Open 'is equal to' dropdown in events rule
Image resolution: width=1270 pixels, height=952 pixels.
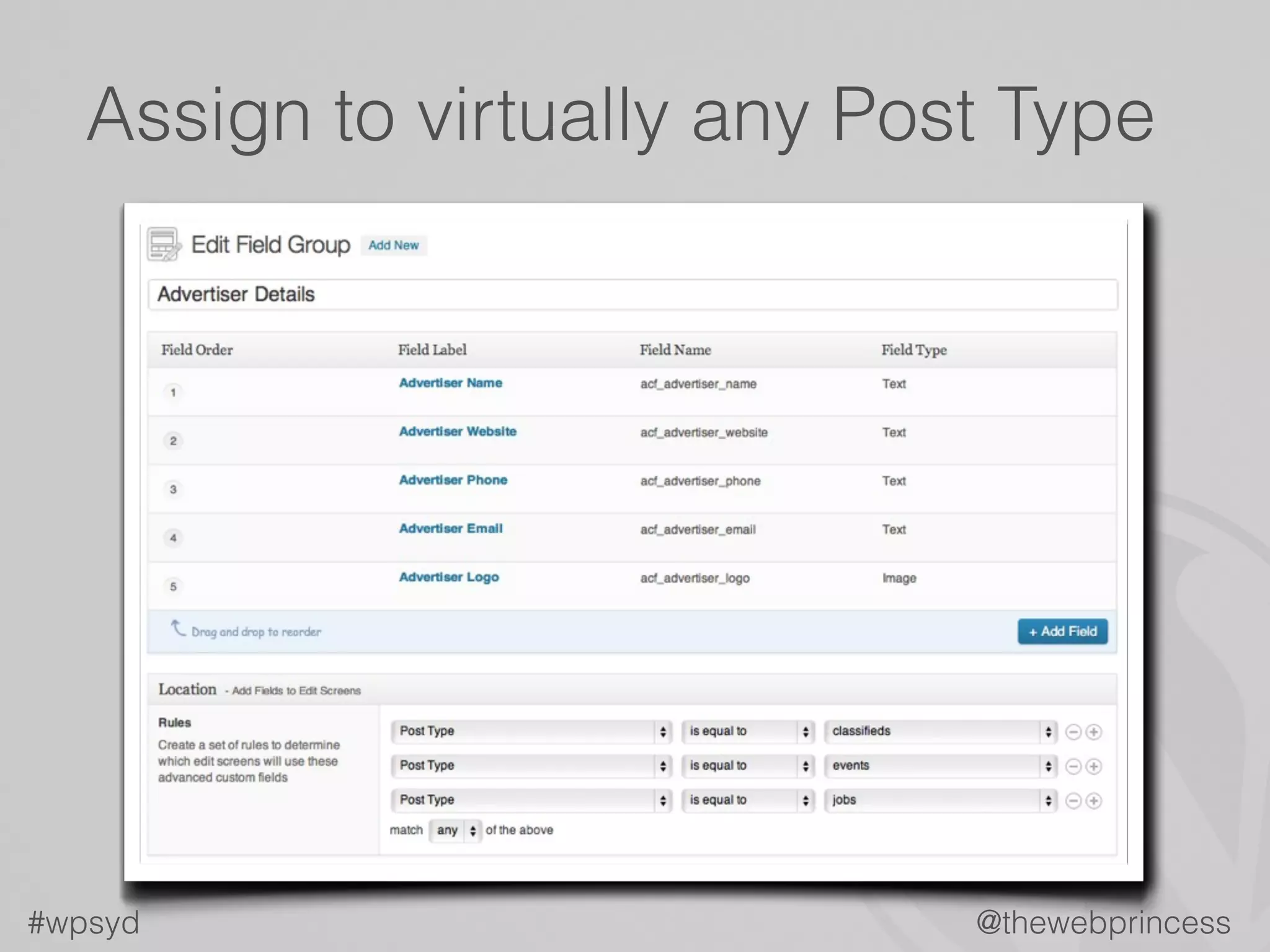point(748,766)
